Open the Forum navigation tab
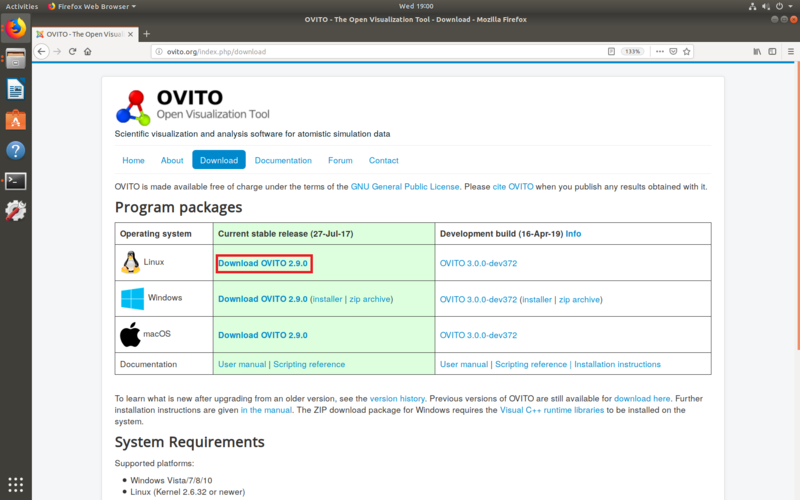This screenshot has width=800, height=500. (340, 160)
